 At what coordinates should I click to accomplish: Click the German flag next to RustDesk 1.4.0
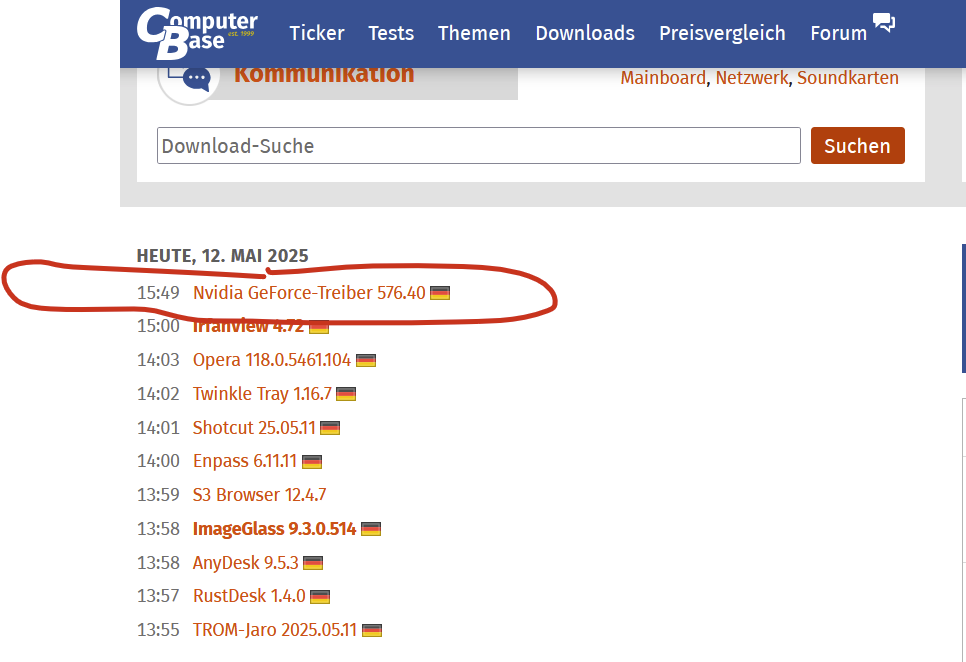coord(320,597)
